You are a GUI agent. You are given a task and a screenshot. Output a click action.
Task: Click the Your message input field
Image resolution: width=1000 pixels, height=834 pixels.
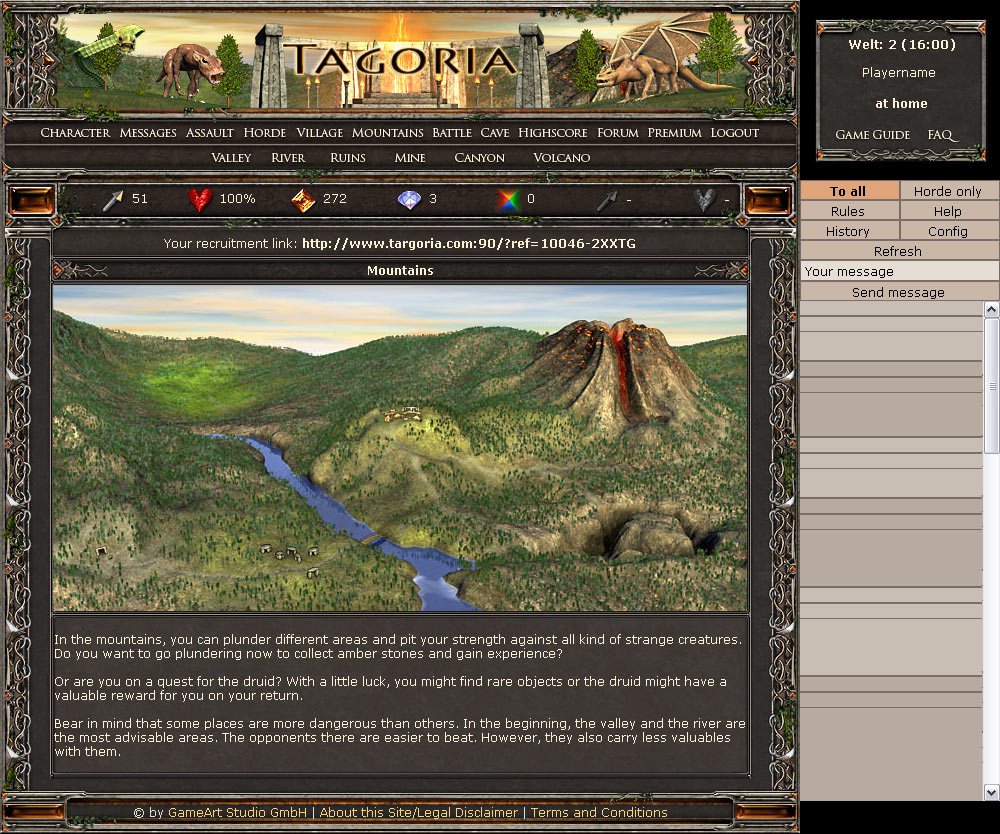click(899, 271)
